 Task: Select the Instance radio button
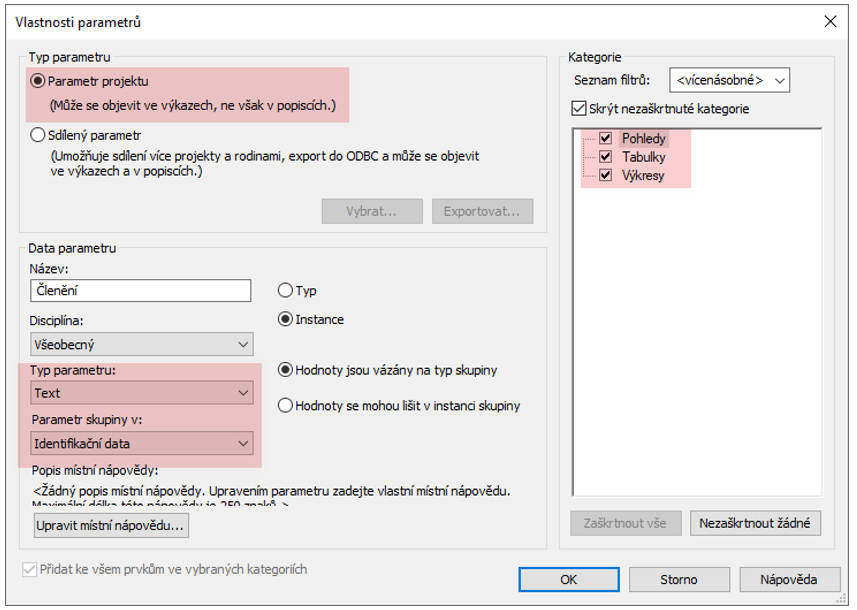point(285,320)
